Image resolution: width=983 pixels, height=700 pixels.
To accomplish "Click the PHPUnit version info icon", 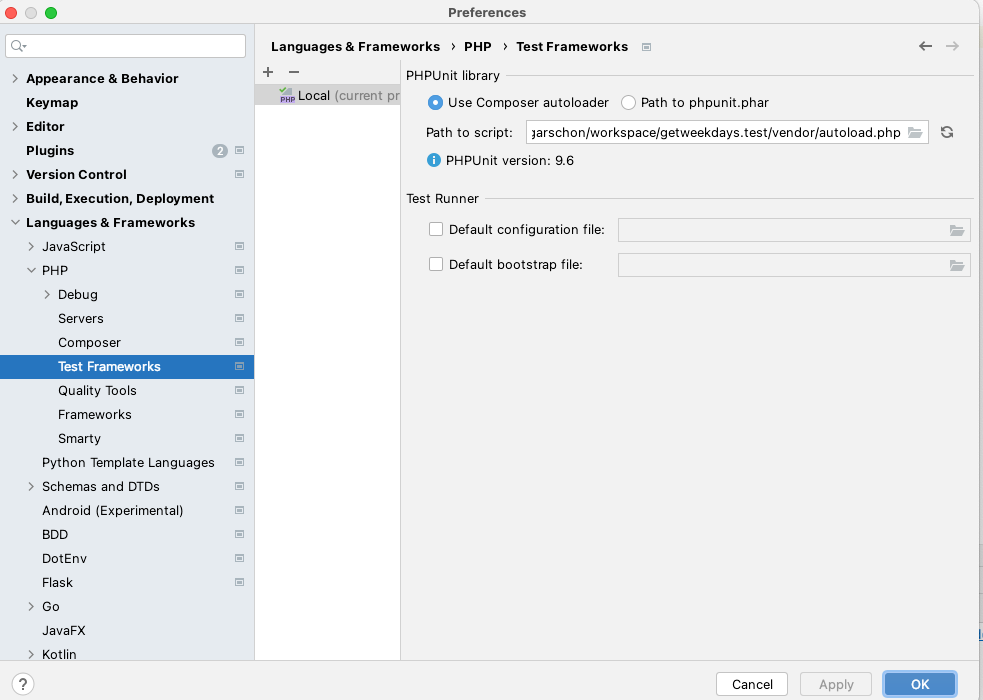I will 433,160.
